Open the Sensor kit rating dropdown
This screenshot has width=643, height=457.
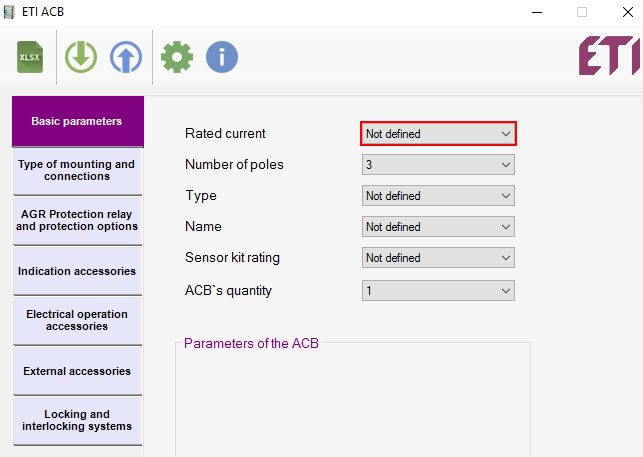438,258
